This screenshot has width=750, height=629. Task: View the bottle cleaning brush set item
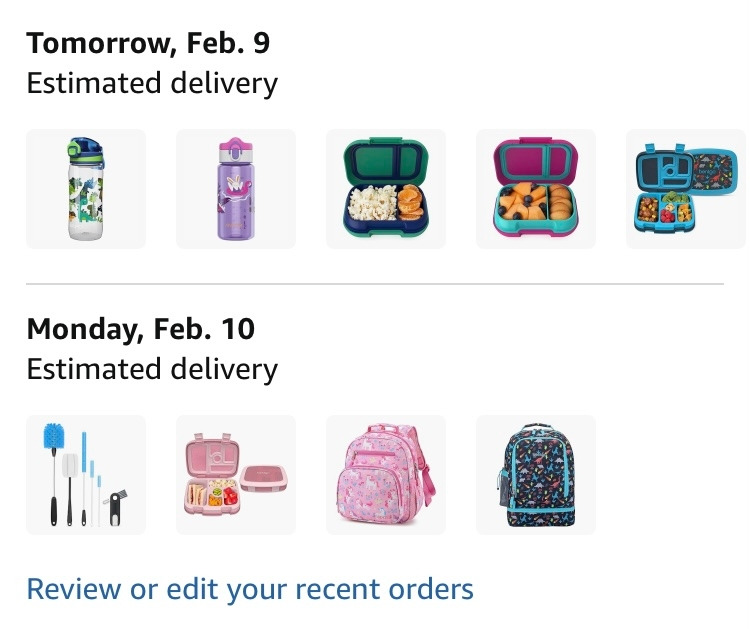tap(86, 475)
